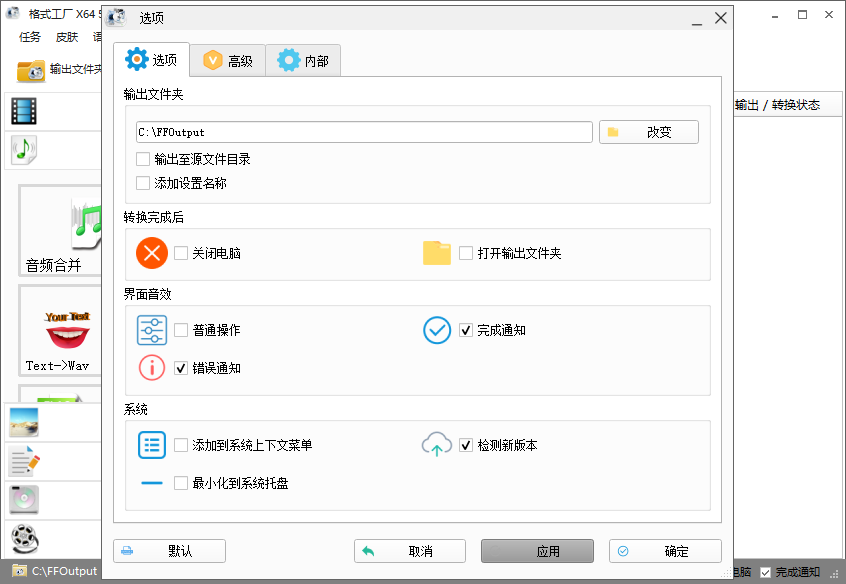Tick the 关闭电脑 checkbox
Screen dimensions: 846x584
point(181,253)
